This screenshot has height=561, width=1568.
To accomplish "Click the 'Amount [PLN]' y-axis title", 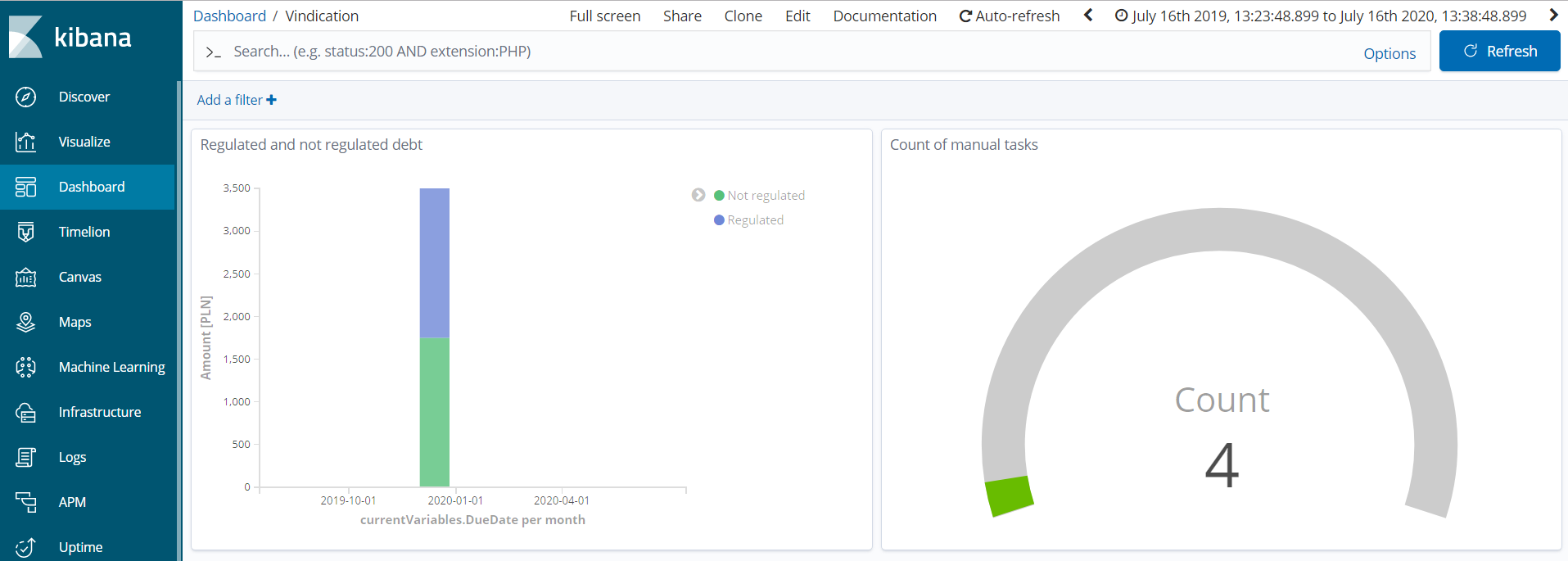I will [206, 337].
